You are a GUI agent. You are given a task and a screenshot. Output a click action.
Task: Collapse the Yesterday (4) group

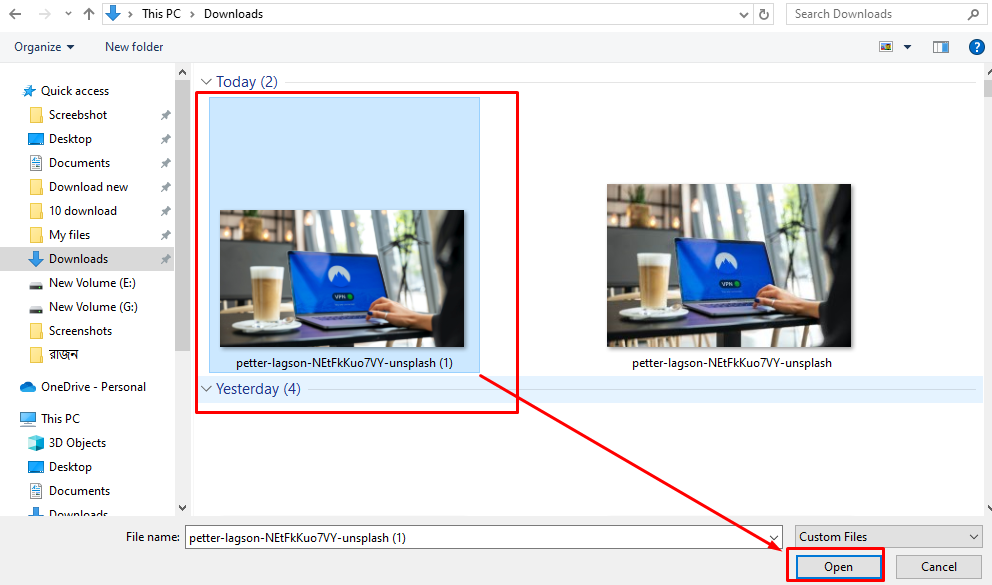click(206, 389)
